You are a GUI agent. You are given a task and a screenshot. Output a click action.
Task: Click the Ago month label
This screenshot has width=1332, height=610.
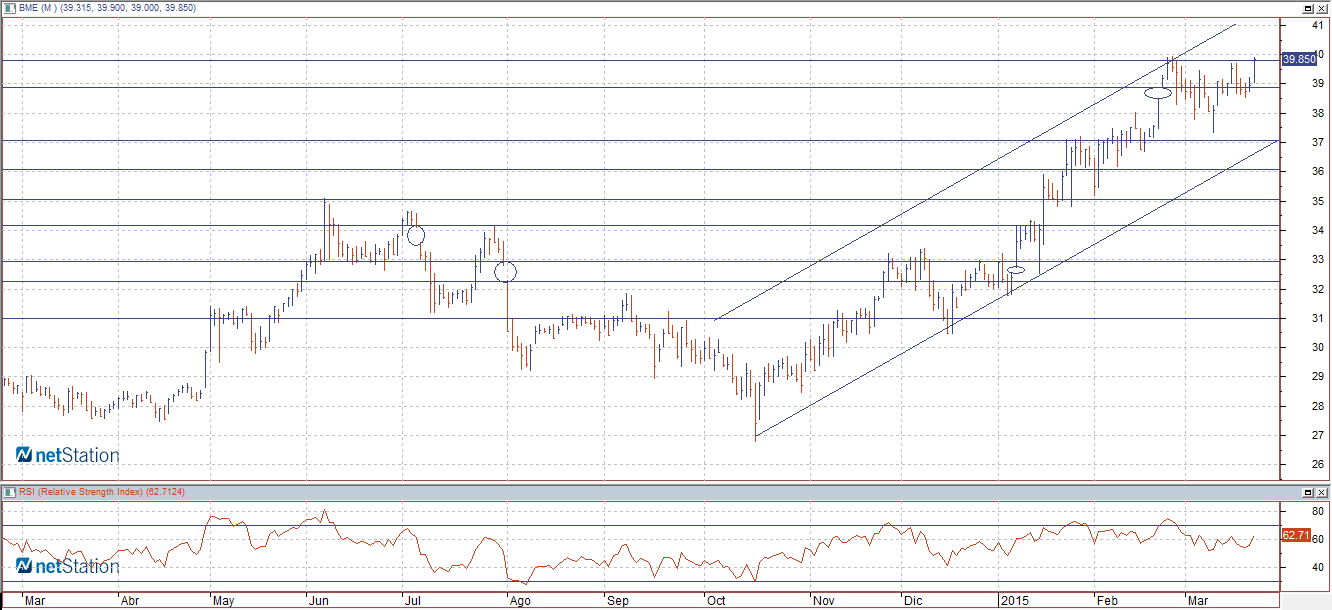pyautogui.click(x=519, y=601)
